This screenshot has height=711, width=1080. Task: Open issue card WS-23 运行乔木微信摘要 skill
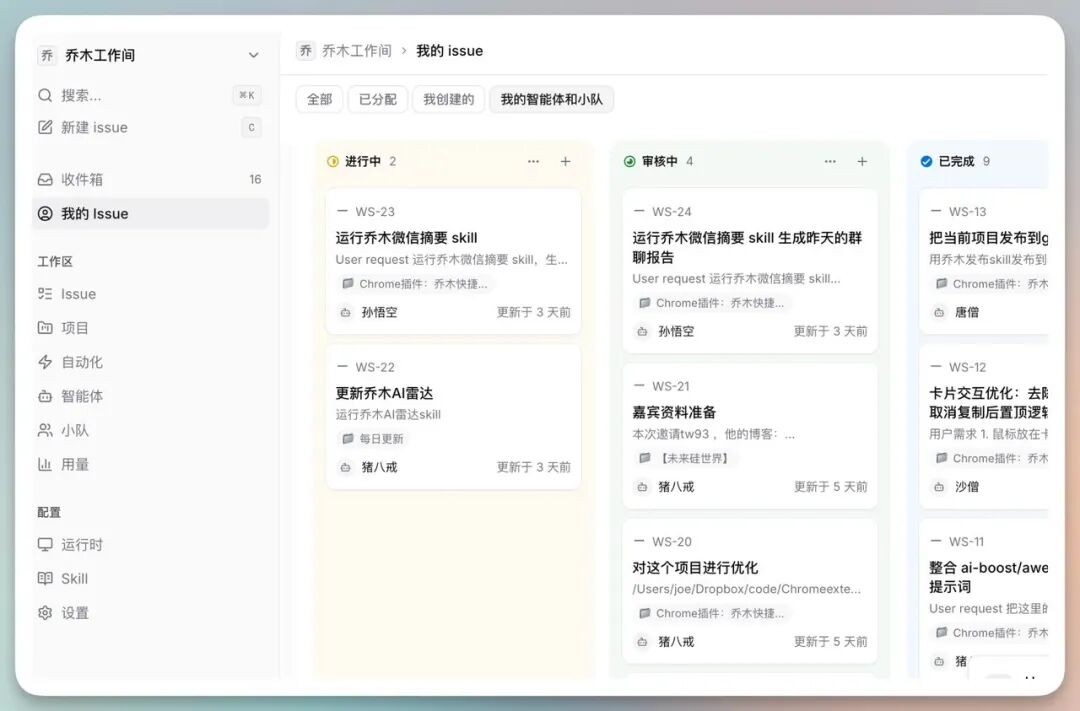pyautogui.click(x=453, y=262)
